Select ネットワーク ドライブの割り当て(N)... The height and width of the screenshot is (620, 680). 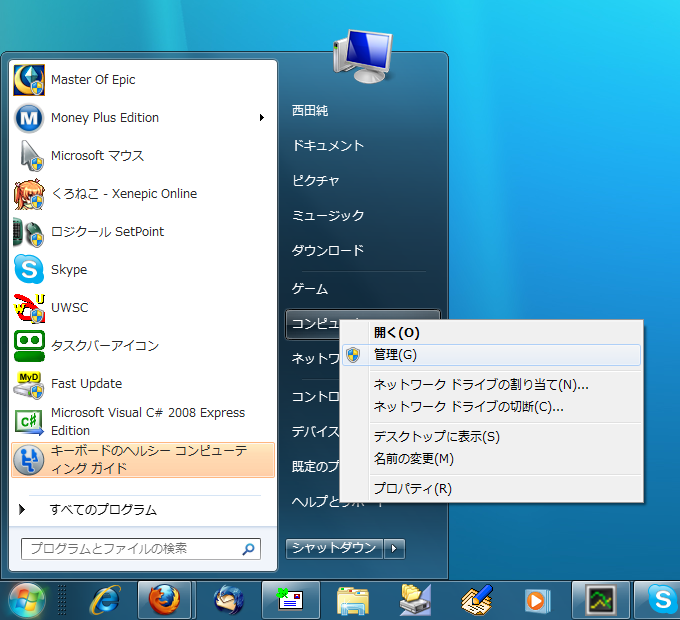pyautogui.click(x=491, y=385)
